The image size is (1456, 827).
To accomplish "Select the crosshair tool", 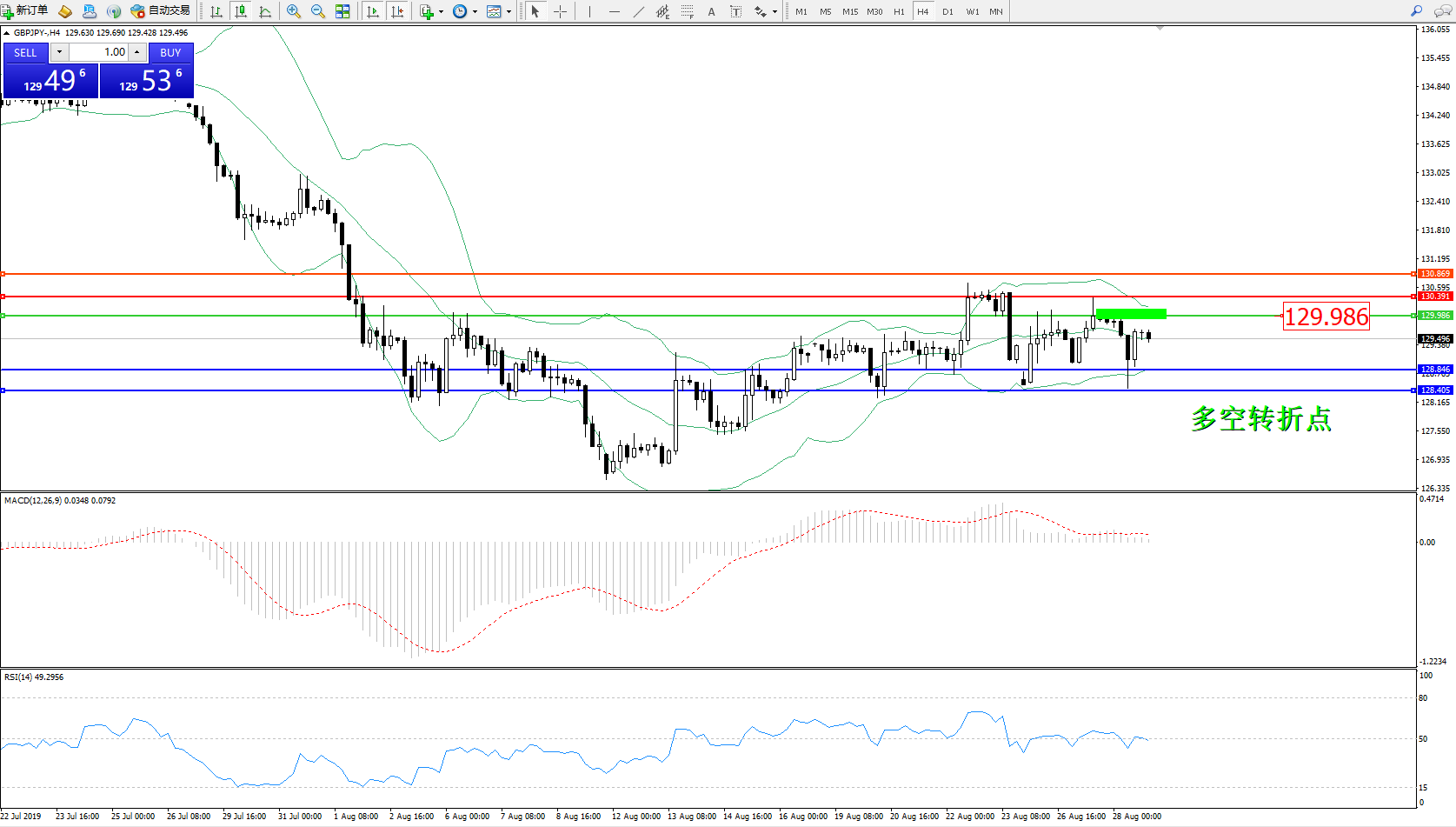I will pyautogui.click(x=561, y=11).
